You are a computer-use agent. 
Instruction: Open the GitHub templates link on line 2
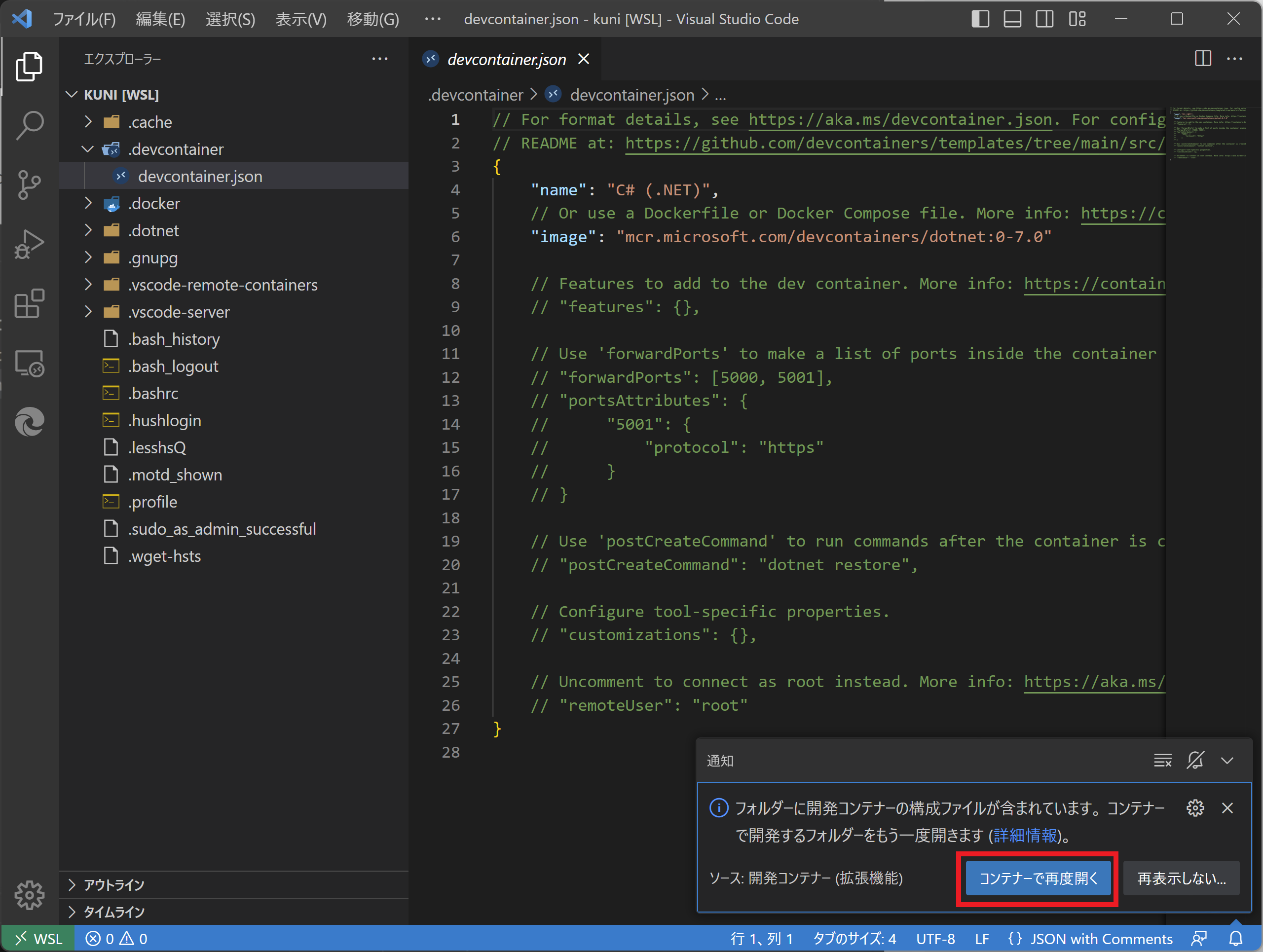[895, 143]
